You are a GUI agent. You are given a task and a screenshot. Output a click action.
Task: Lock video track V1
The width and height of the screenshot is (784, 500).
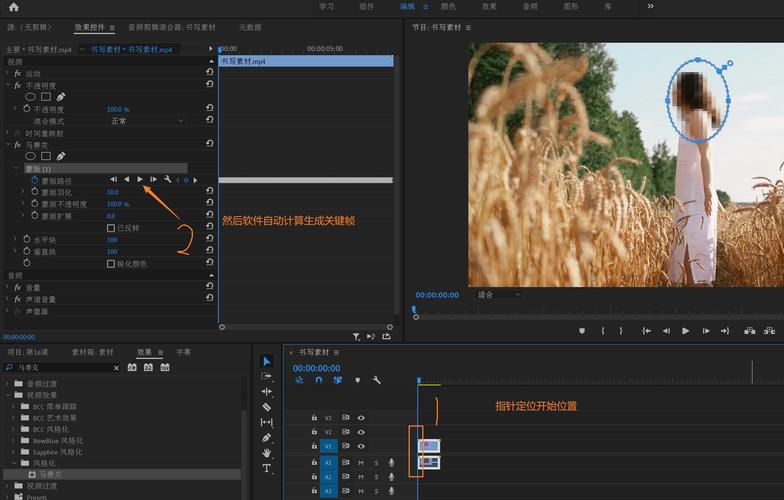point(314,446)
